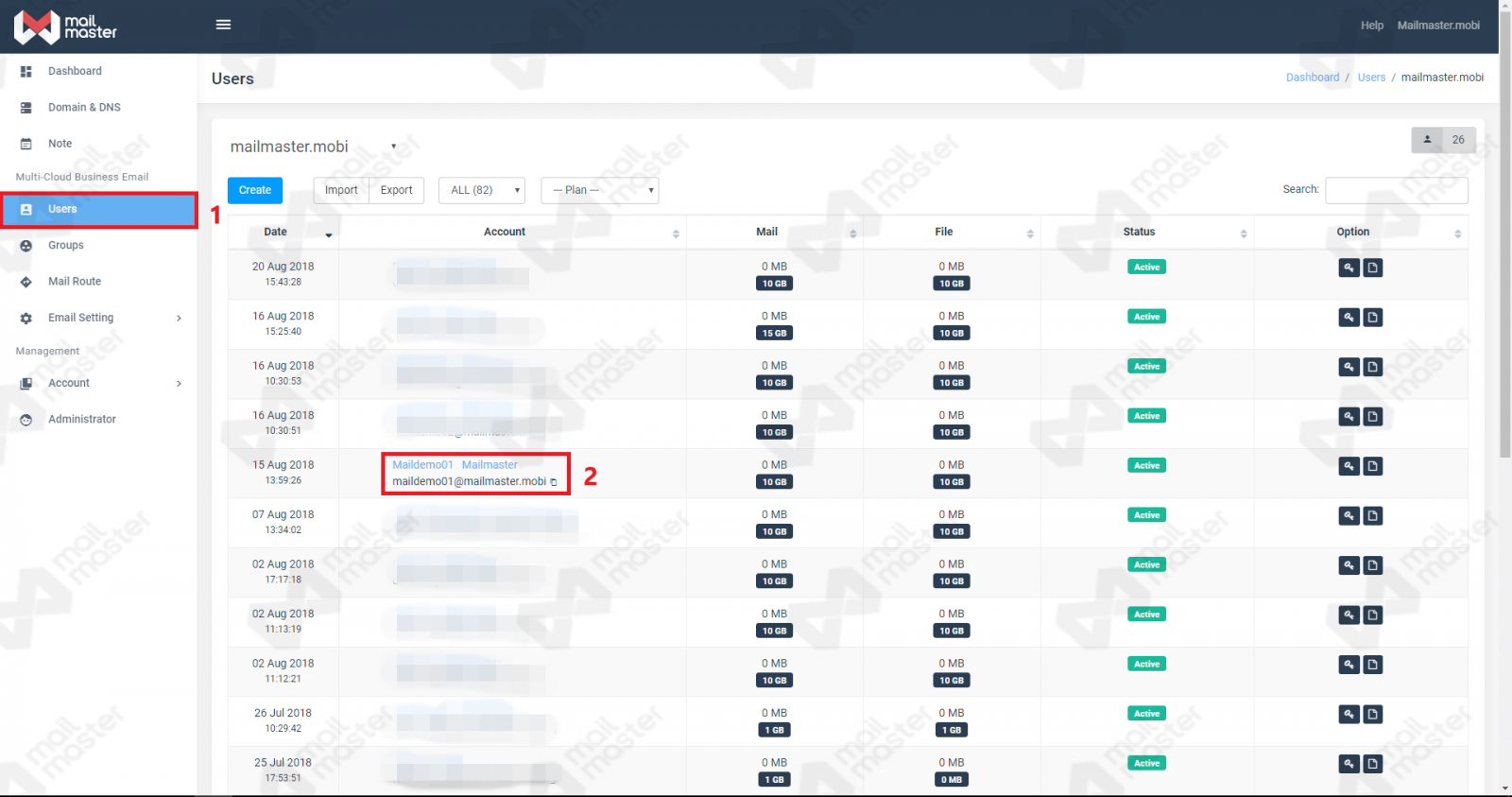Sort table by Date column
Screen dimensions: 1512x797
point(276,232)
